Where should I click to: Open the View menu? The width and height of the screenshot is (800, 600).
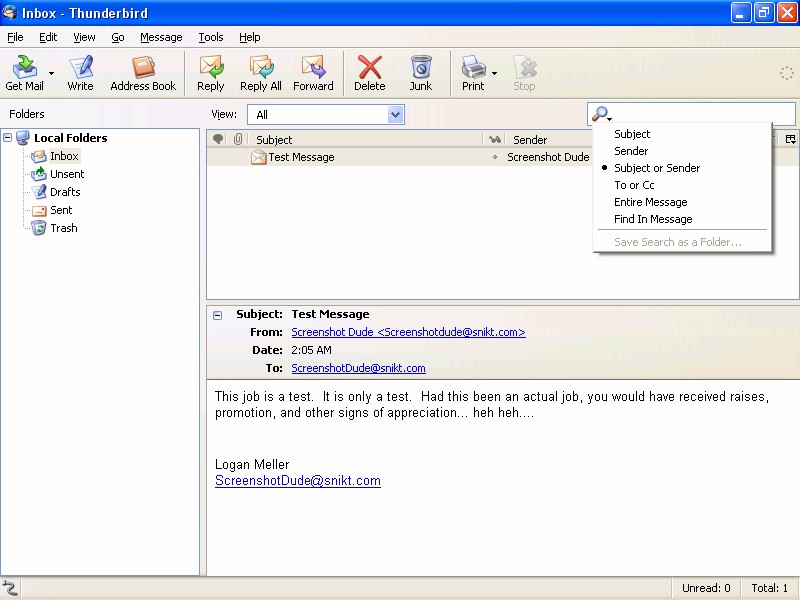tap(84, 37)
